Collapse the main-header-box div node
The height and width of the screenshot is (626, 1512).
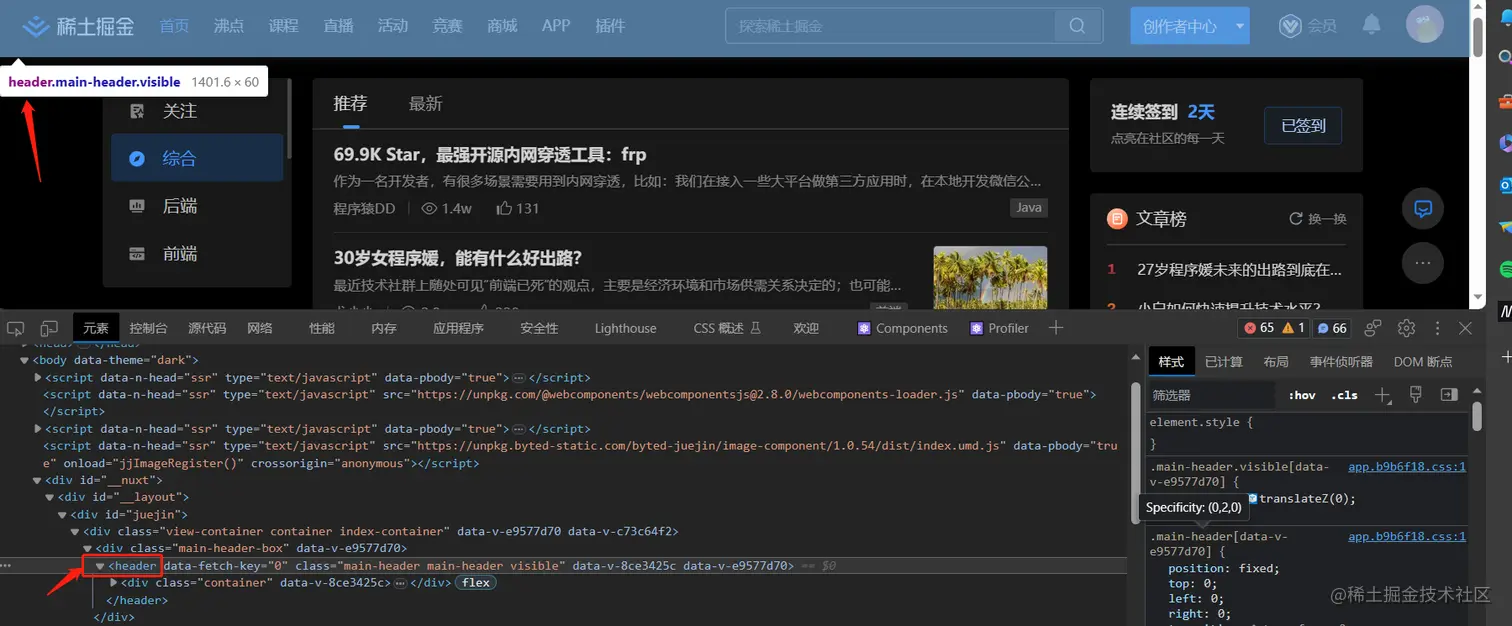point(88,548)
